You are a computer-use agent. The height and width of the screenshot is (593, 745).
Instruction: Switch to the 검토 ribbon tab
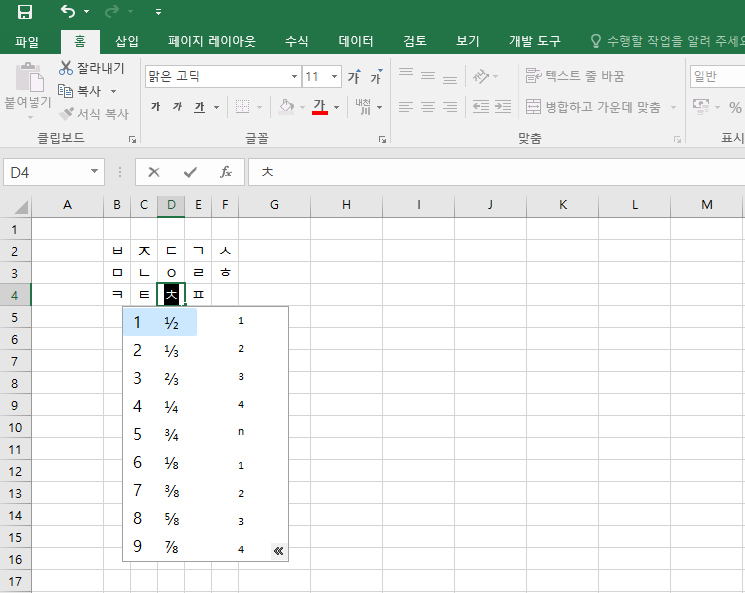point(415,41)
